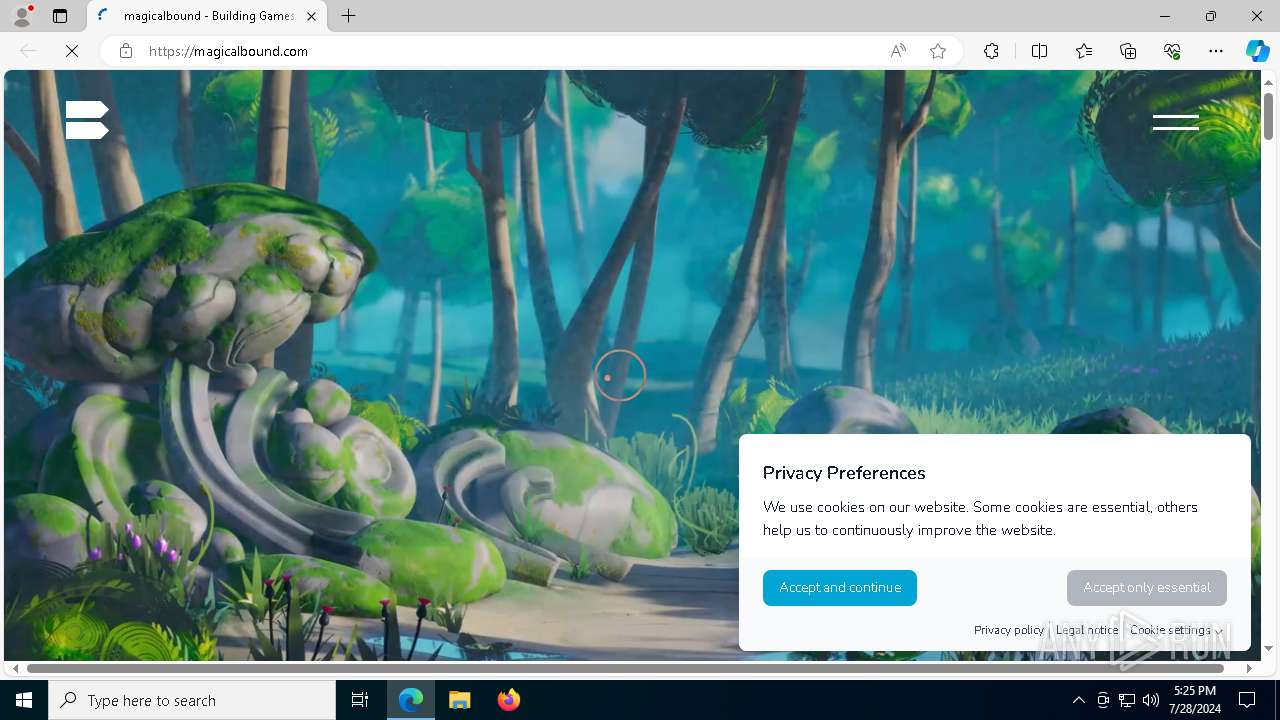The image size is (1280, 720).
Task: Open the notification center
Action: (1248, 700)
